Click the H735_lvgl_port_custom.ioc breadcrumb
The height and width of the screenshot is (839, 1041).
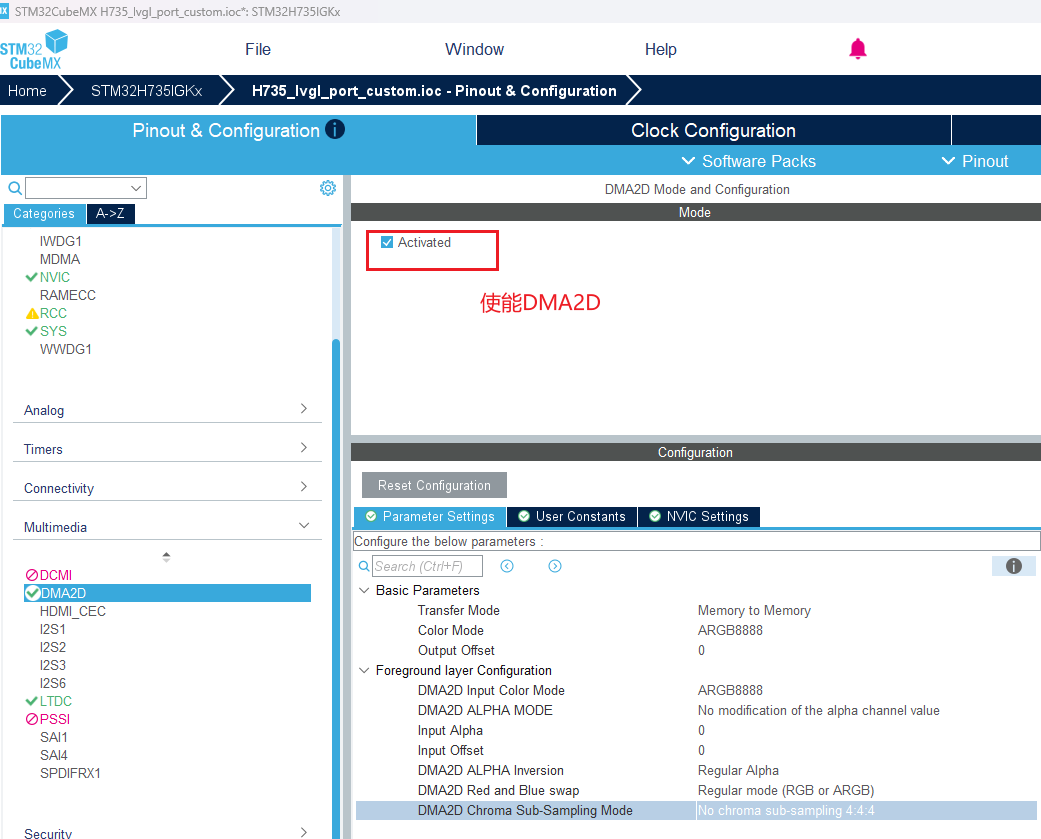click(434, 91)
